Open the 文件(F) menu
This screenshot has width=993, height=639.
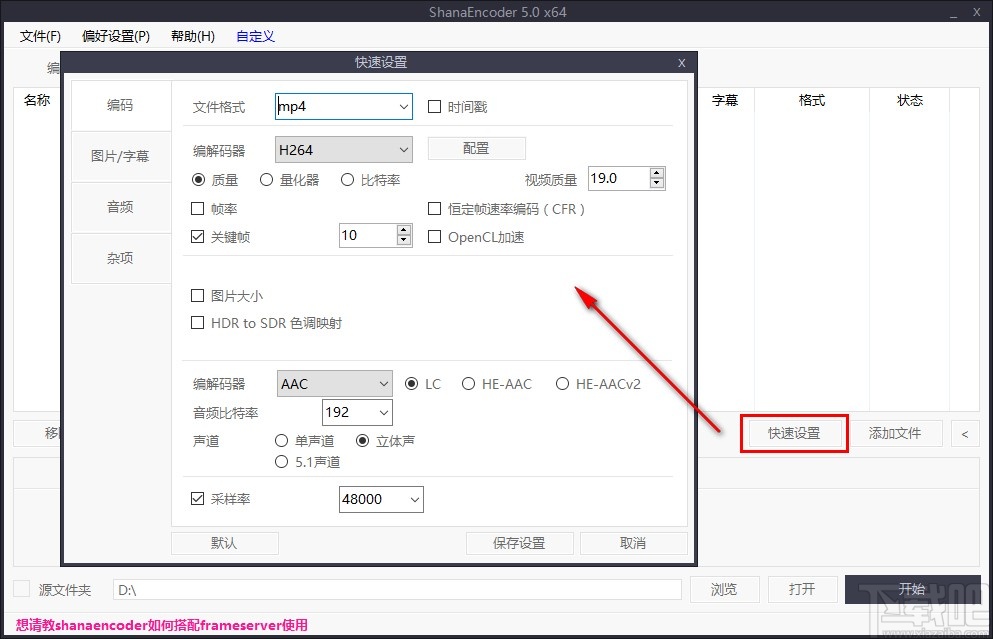[x=41, y=36]
